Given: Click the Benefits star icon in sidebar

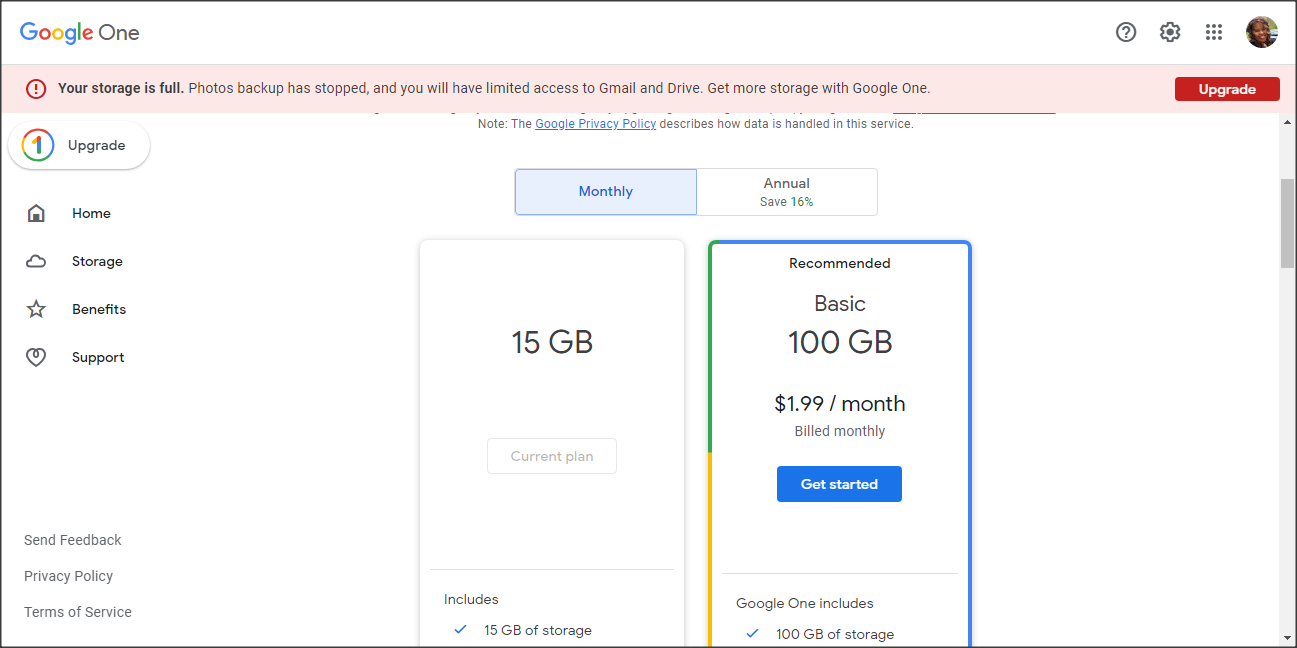Looking at the screenshot, I should (x=36, y=309).
